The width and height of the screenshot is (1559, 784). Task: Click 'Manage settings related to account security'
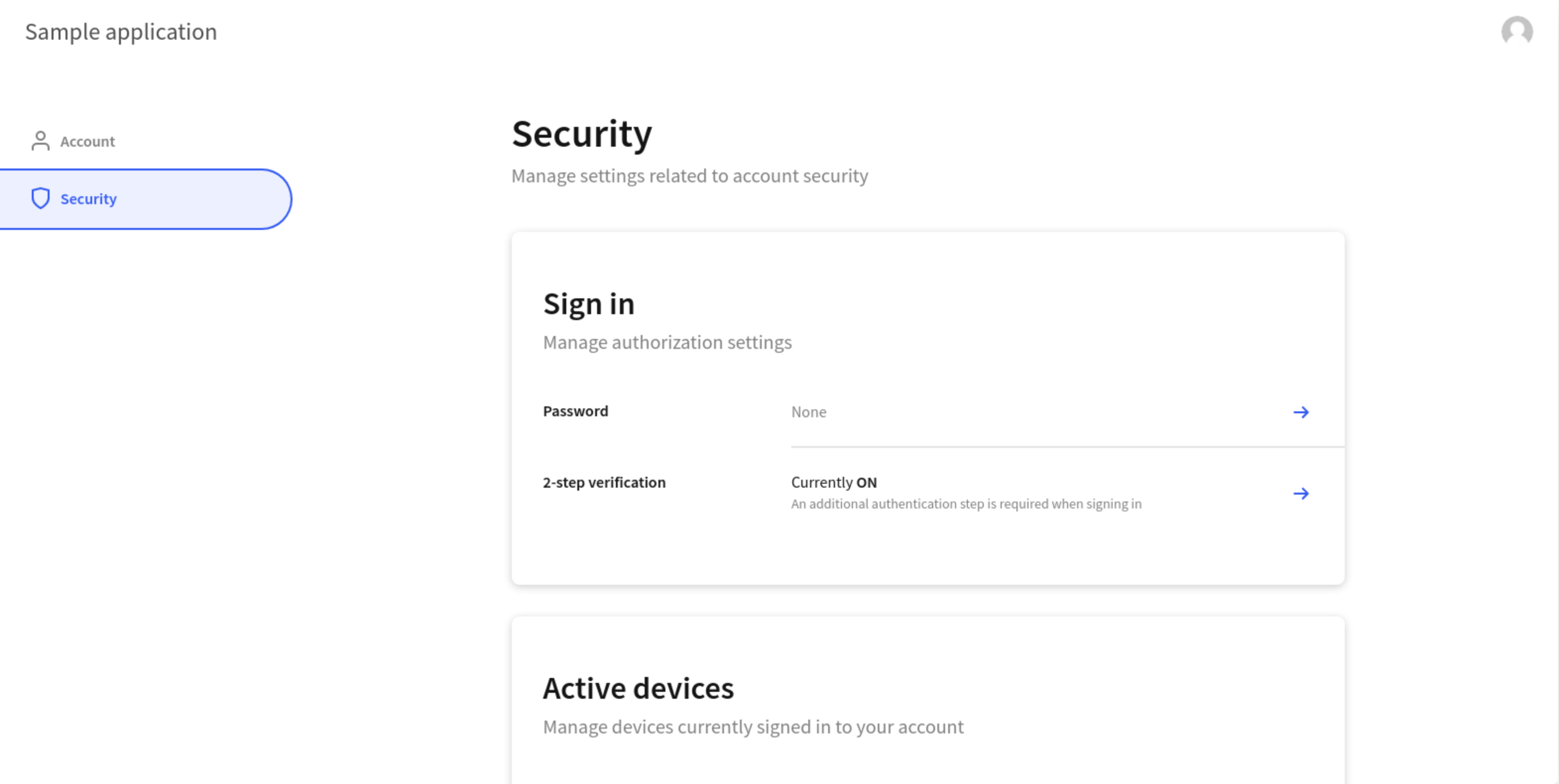click(x=689, y=175)
